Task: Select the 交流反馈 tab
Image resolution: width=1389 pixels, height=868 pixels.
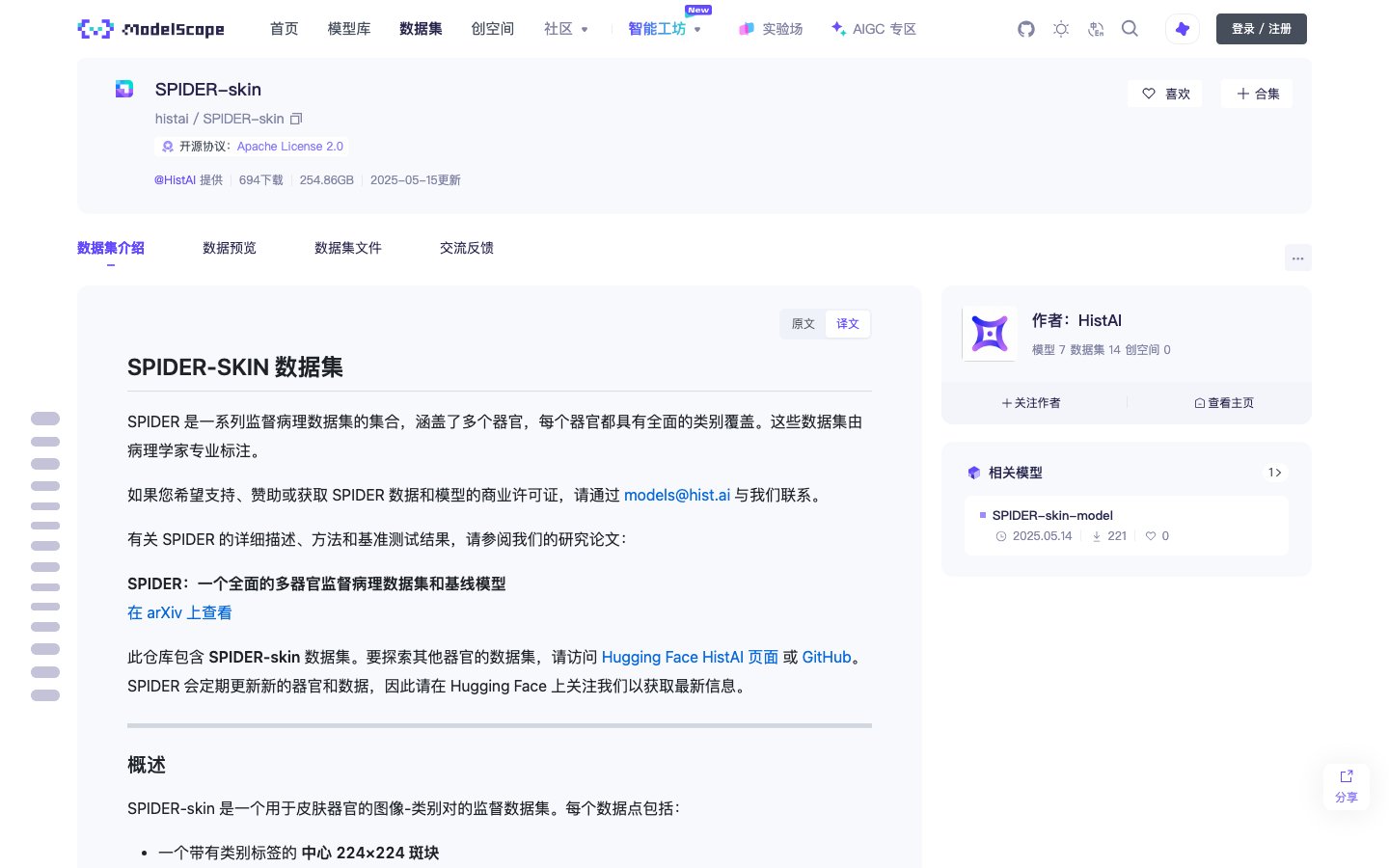Action: 467,248
